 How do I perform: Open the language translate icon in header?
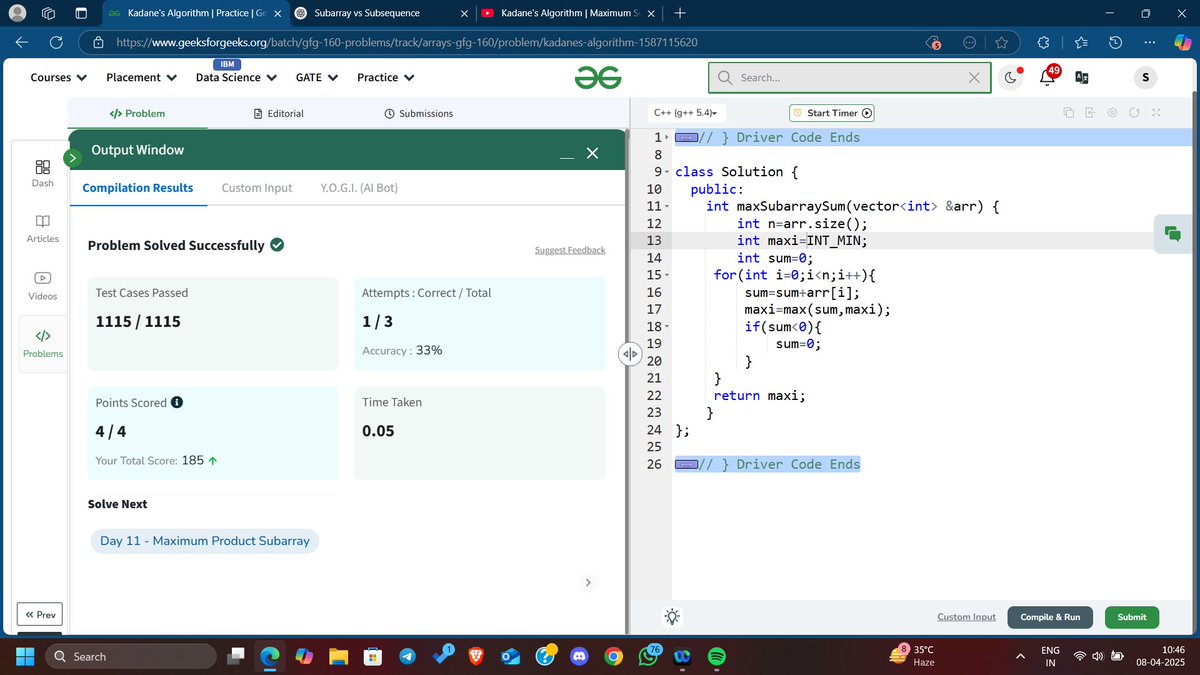1082,77
